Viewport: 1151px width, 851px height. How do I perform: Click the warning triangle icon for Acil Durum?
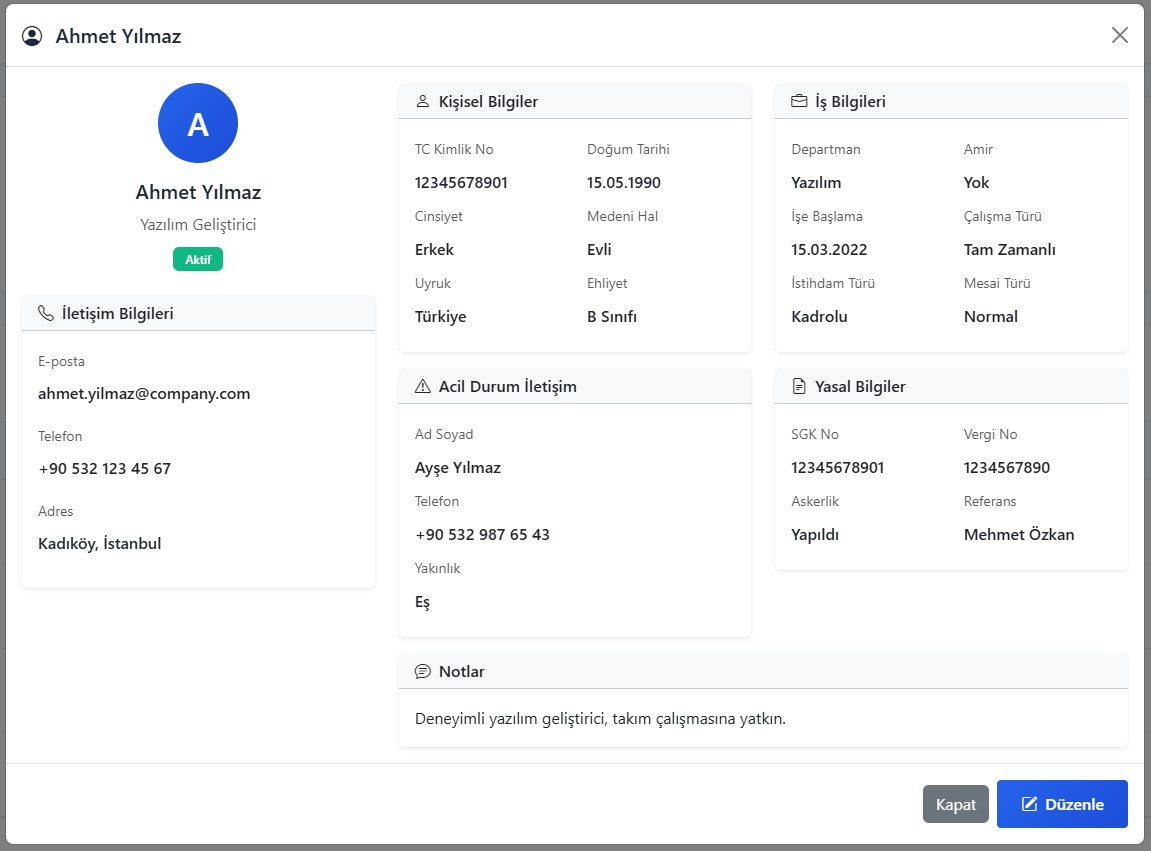[423, 386]
